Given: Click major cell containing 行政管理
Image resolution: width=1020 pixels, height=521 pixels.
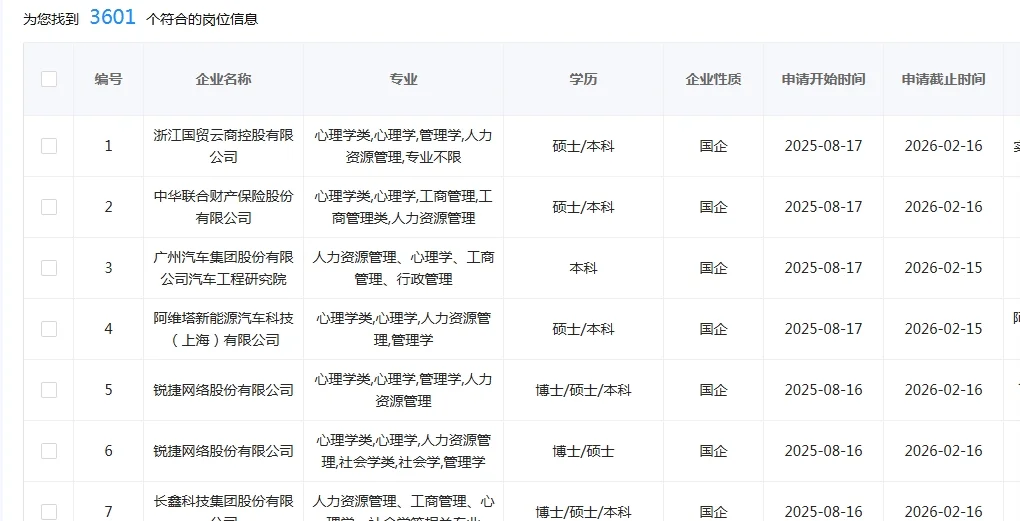Looking at the screenshot, I should (403, 268).
